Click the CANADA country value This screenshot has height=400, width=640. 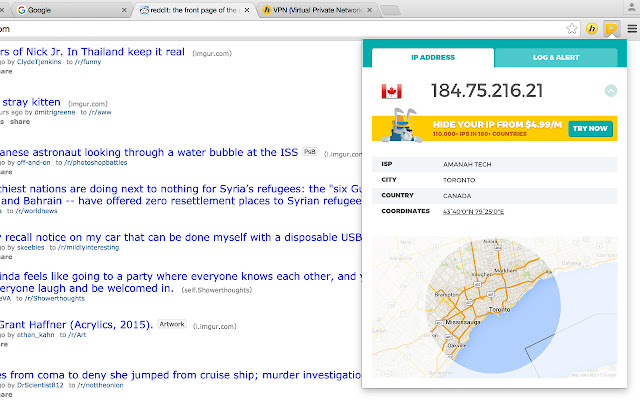(457, 196)
